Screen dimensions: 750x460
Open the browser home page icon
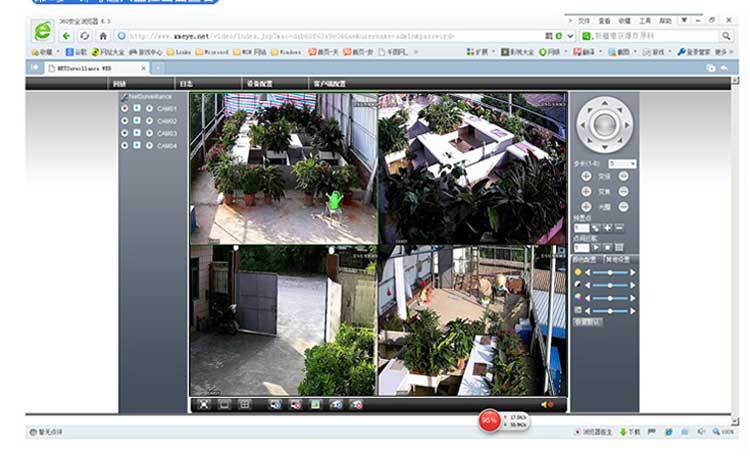(x=103, y=36)
